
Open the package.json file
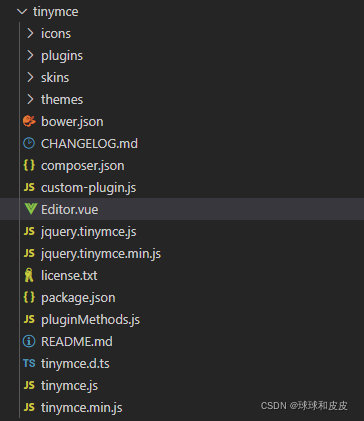click(x=78, y=298)
